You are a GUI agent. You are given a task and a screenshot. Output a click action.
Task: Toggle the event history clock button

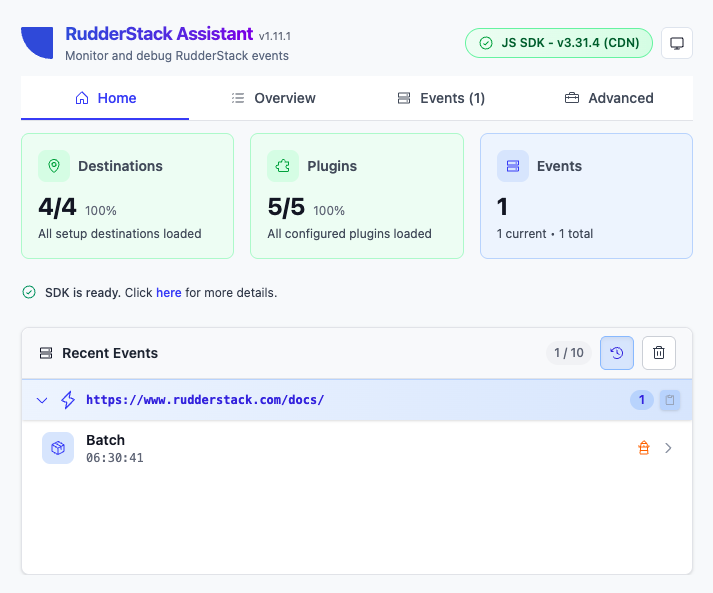click(617, 353)
